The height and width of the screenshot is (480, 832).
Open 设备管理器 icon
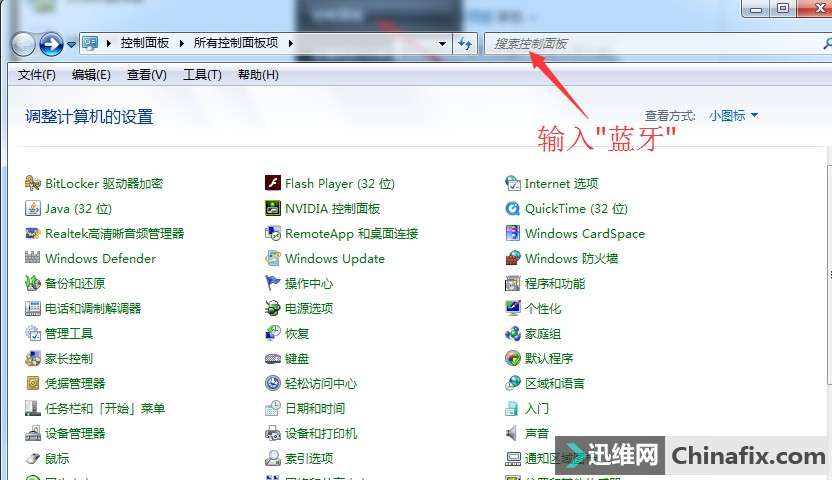coord(32,433)
